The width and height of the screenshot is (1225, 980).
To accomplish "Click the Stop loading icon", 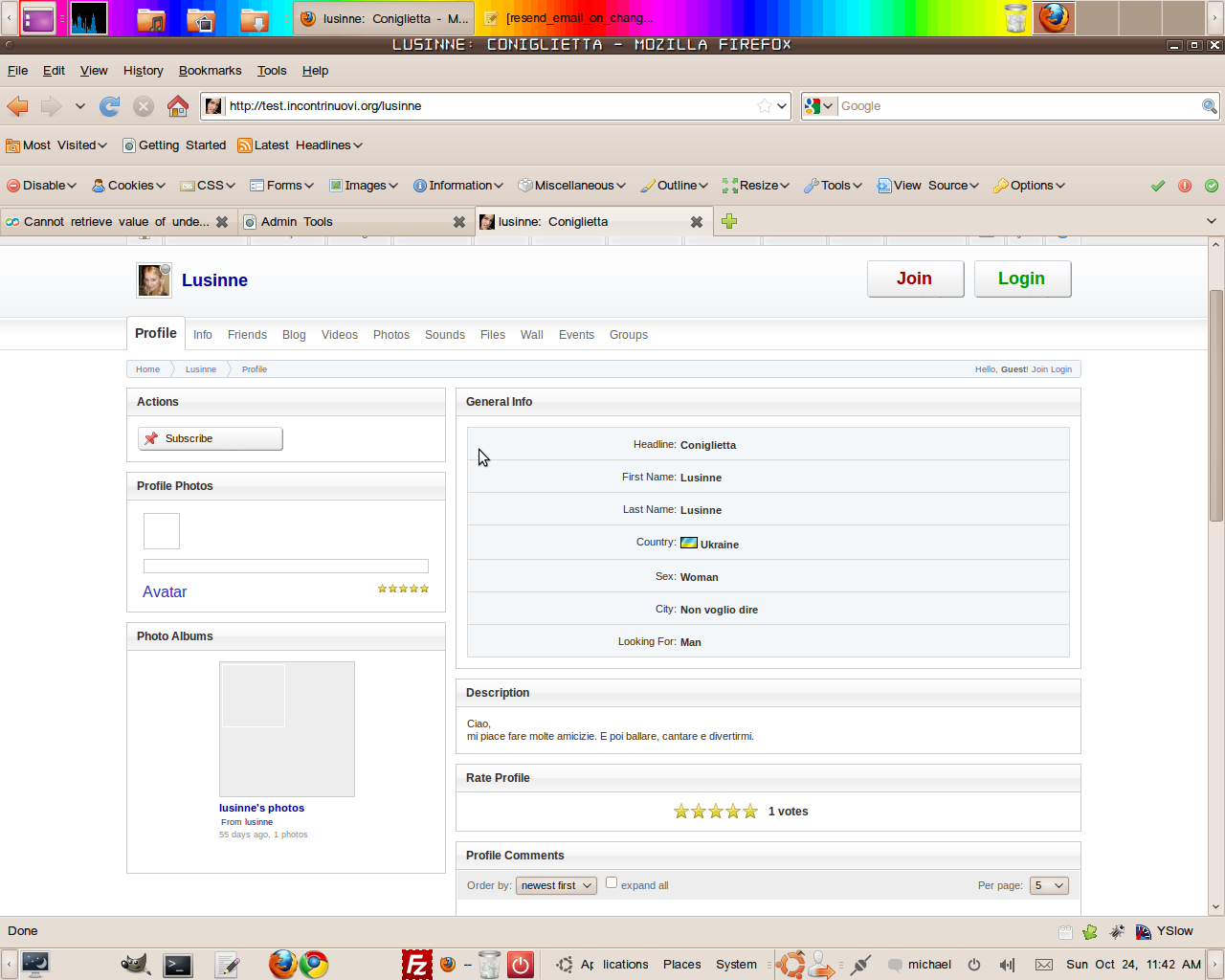I will pos(144,106).
